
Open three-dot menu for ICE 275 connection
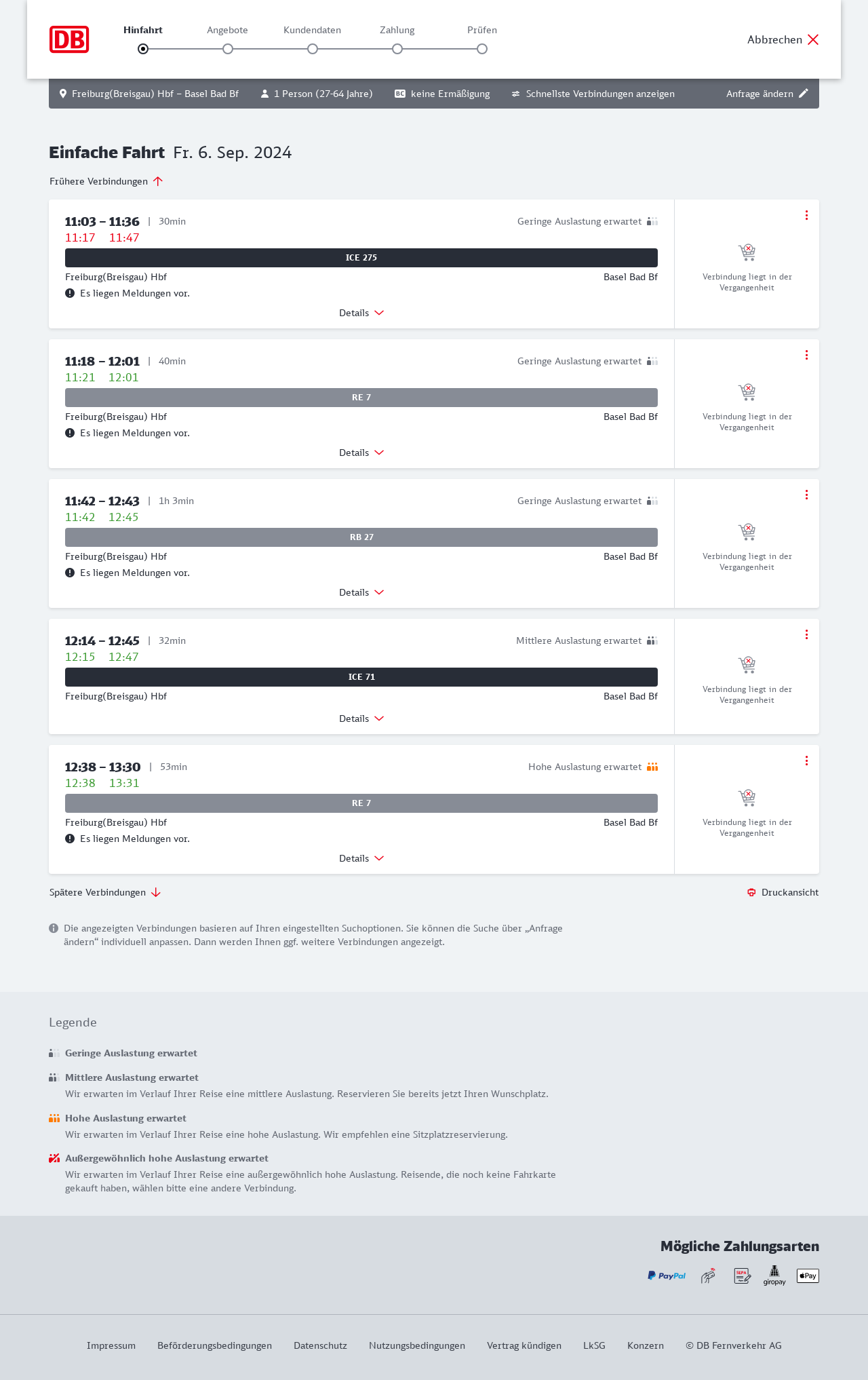click(806, 215)
